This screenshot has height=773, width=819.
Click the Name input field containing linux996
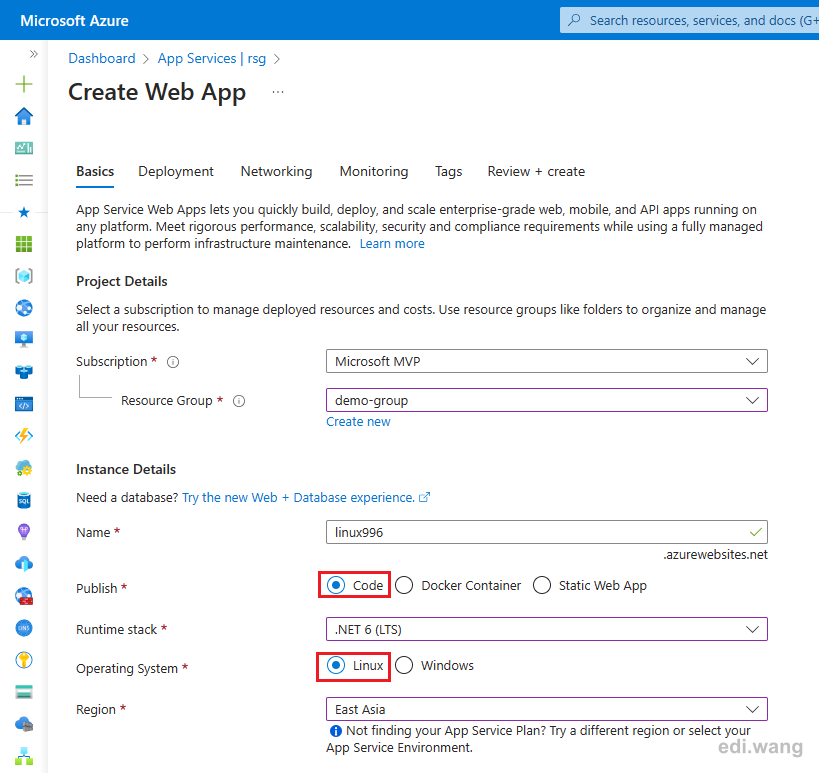[x=546, y=532]
